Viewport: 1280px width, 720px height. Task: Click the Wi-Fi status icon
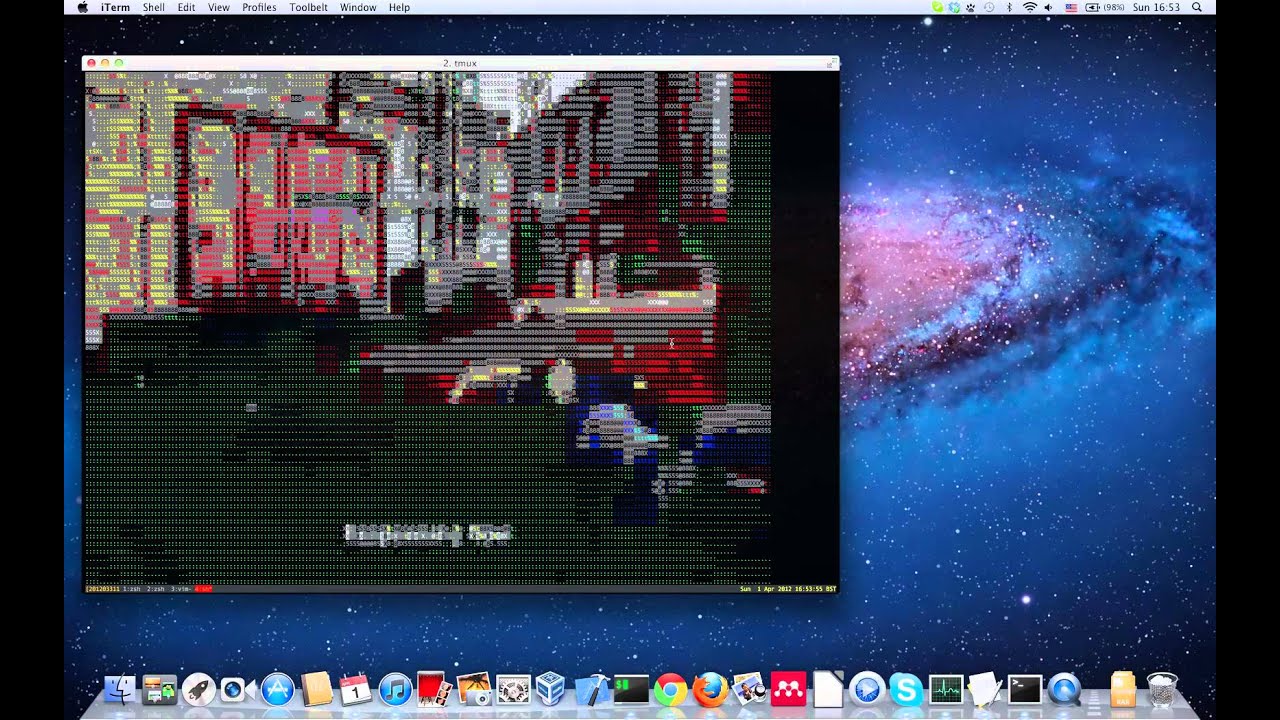[1030, 7]
